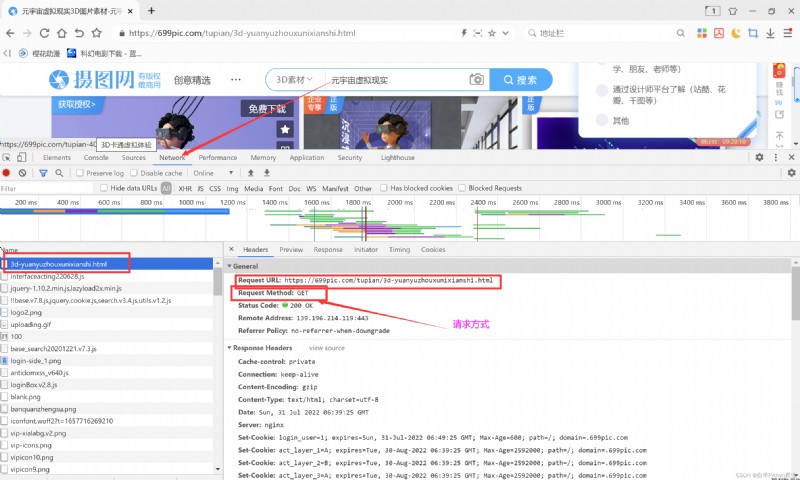
Task: Open browser main menu icon
Action: tap(788, 33)
